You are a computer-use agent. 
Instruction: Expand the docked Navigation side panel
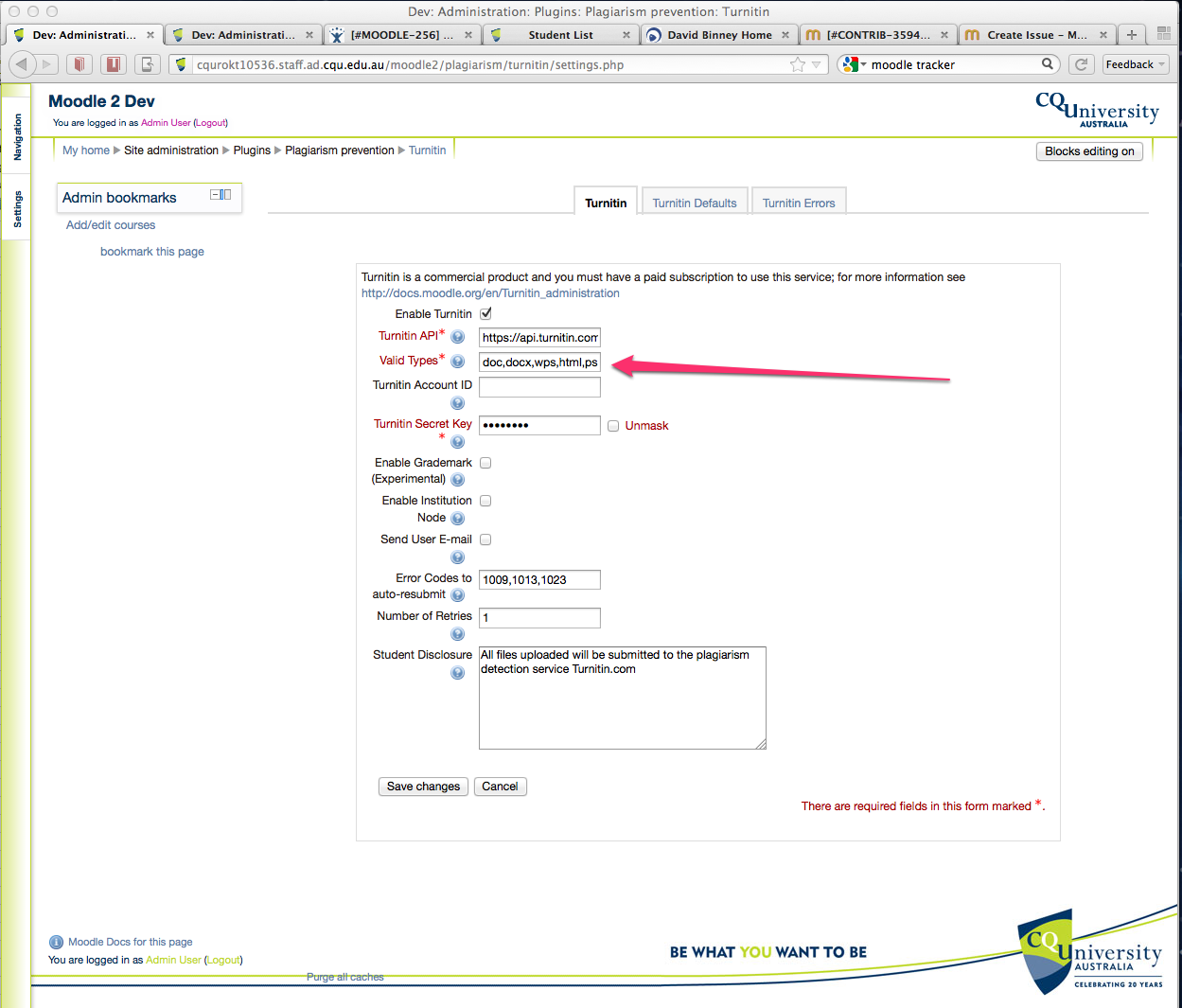tap(16, 137)
